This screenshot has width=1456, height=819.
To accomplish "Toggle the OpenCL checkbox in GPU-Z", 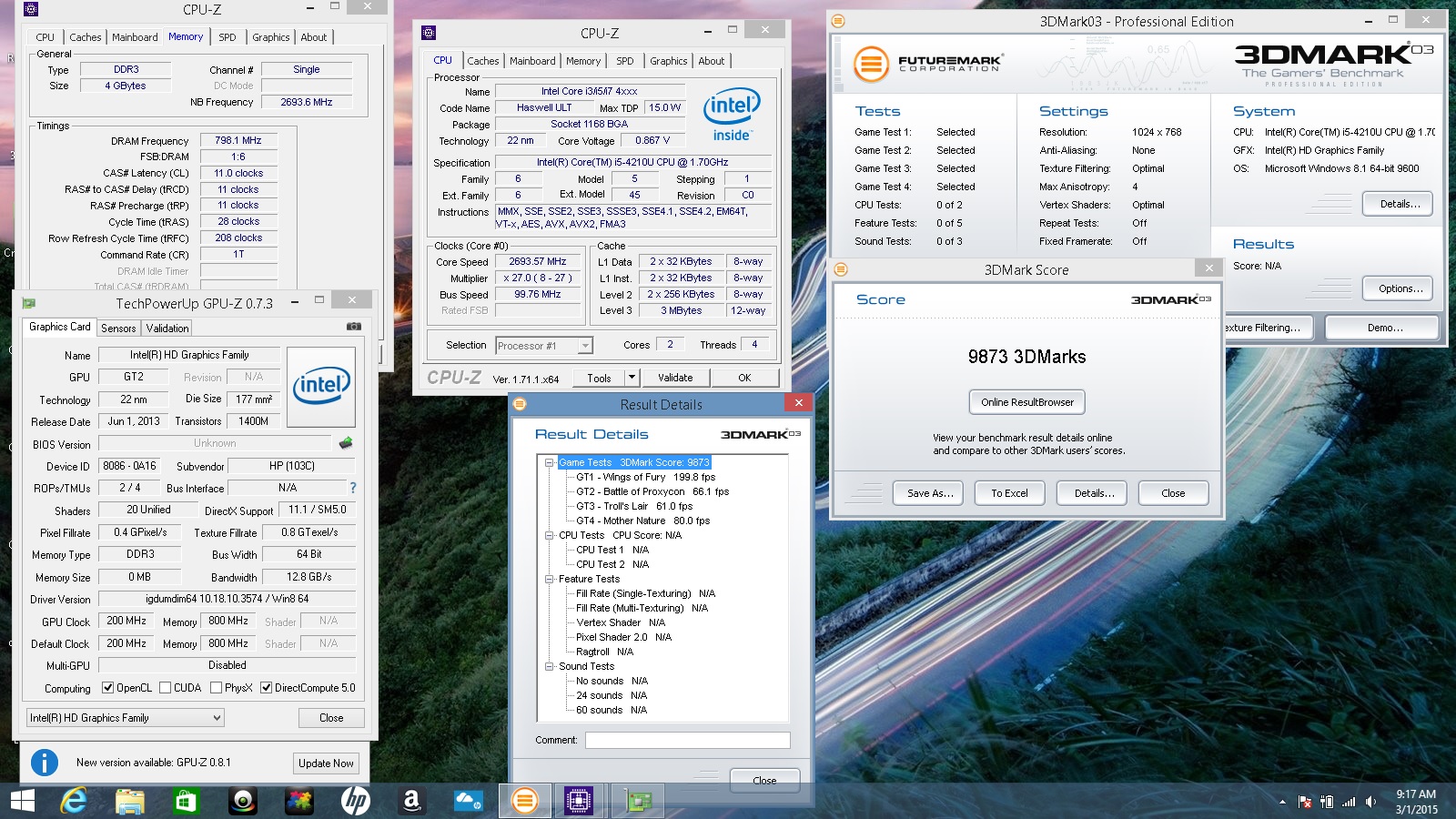I will 108,688.
